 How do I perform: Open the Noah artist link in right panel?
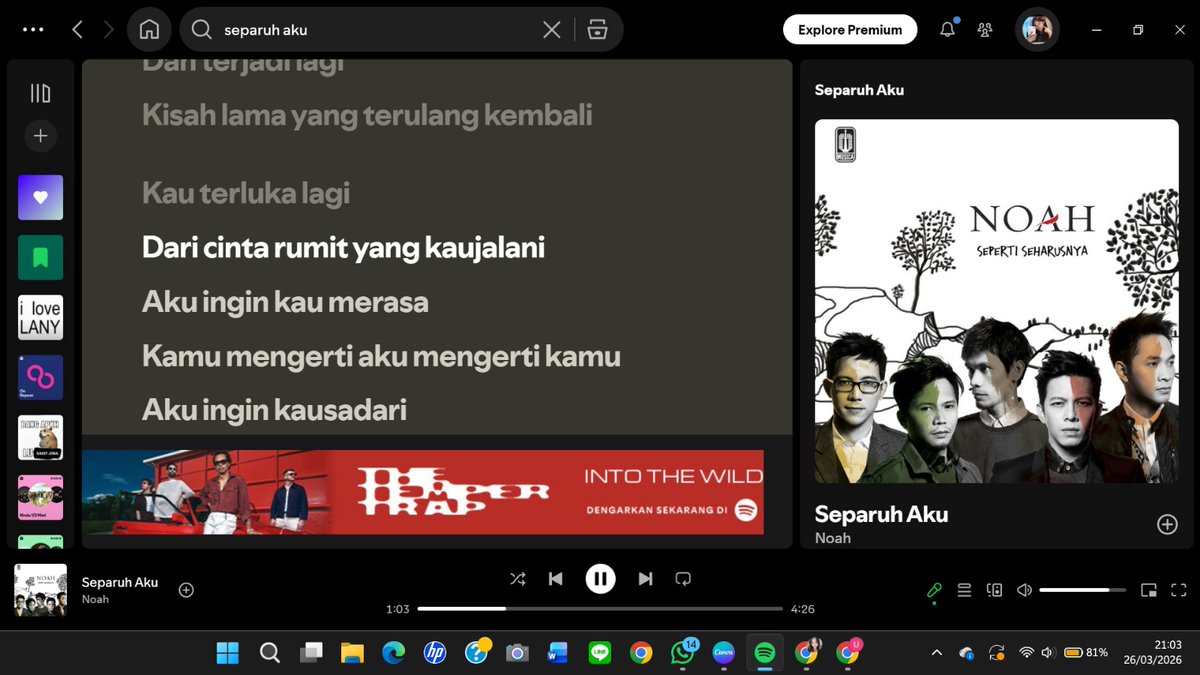(x=833, y=538)
